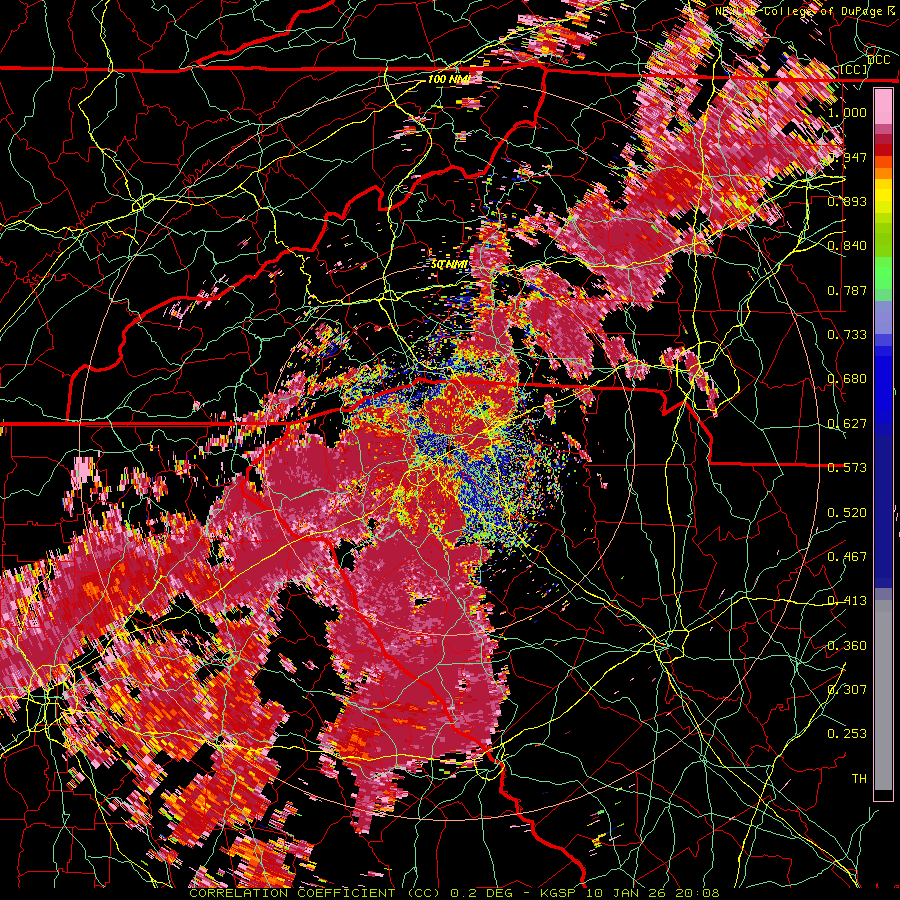Screen dimensions: 900x900
Task: Click the 0.413 legend value
Action: coord(847,600)
